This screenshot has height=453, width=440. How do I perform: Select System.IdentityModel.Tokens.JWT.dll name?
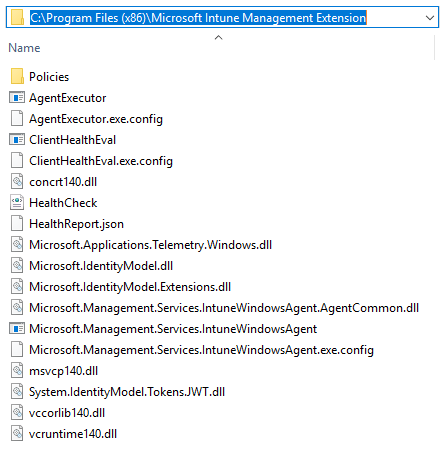pos(127,392)
